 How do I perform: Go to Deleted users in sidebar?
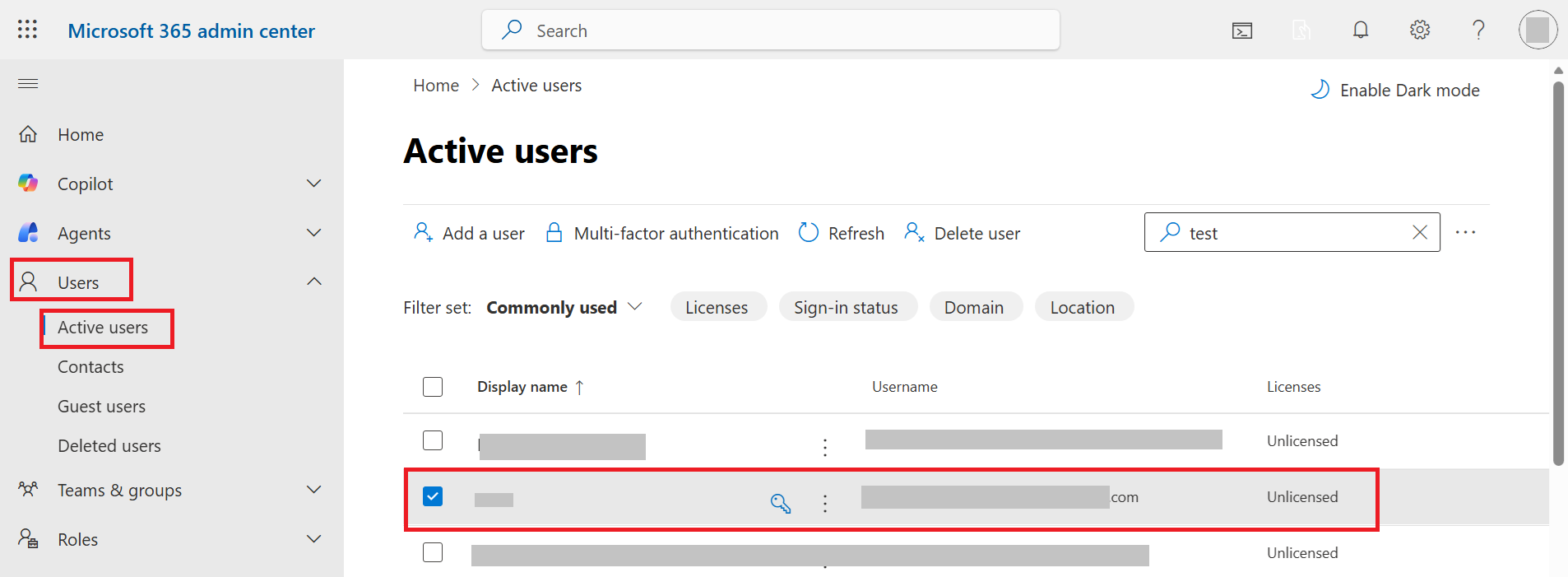coord(109,446)
